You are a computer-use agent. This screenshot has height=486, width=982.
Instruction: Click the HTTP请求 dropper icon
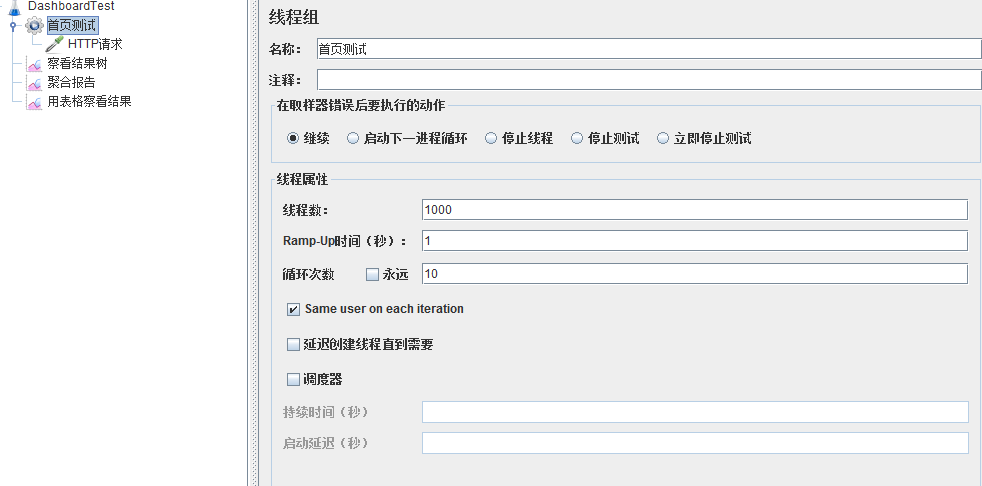[x=54, y=44]
